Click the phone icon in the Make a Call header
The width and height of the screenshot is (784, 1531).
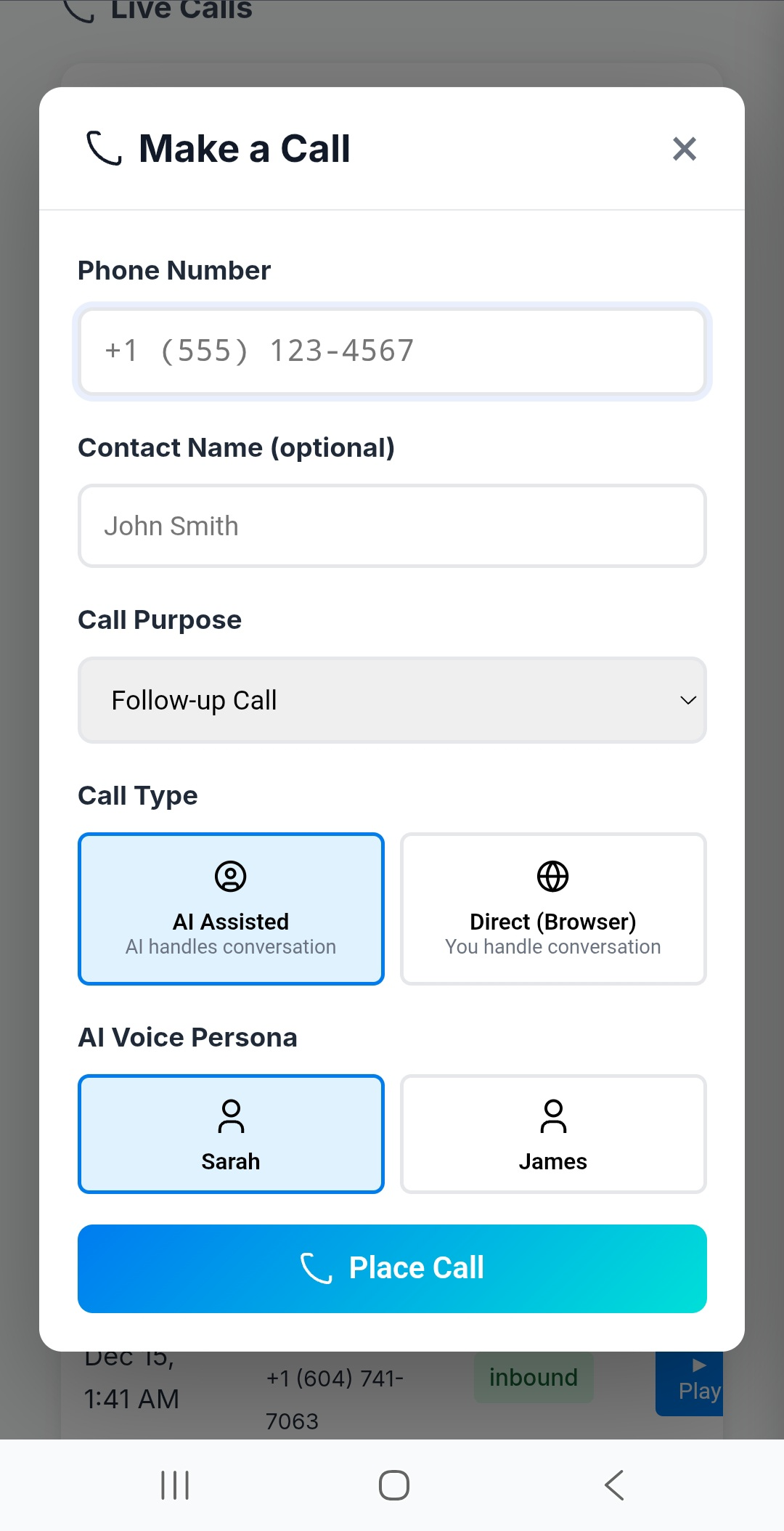(x=102, y=148)
